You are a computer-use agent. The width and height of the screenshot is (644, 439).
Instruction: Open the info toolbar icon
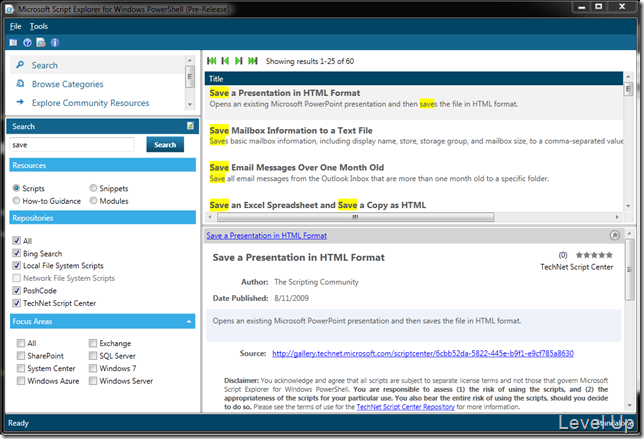pos(55,42)
